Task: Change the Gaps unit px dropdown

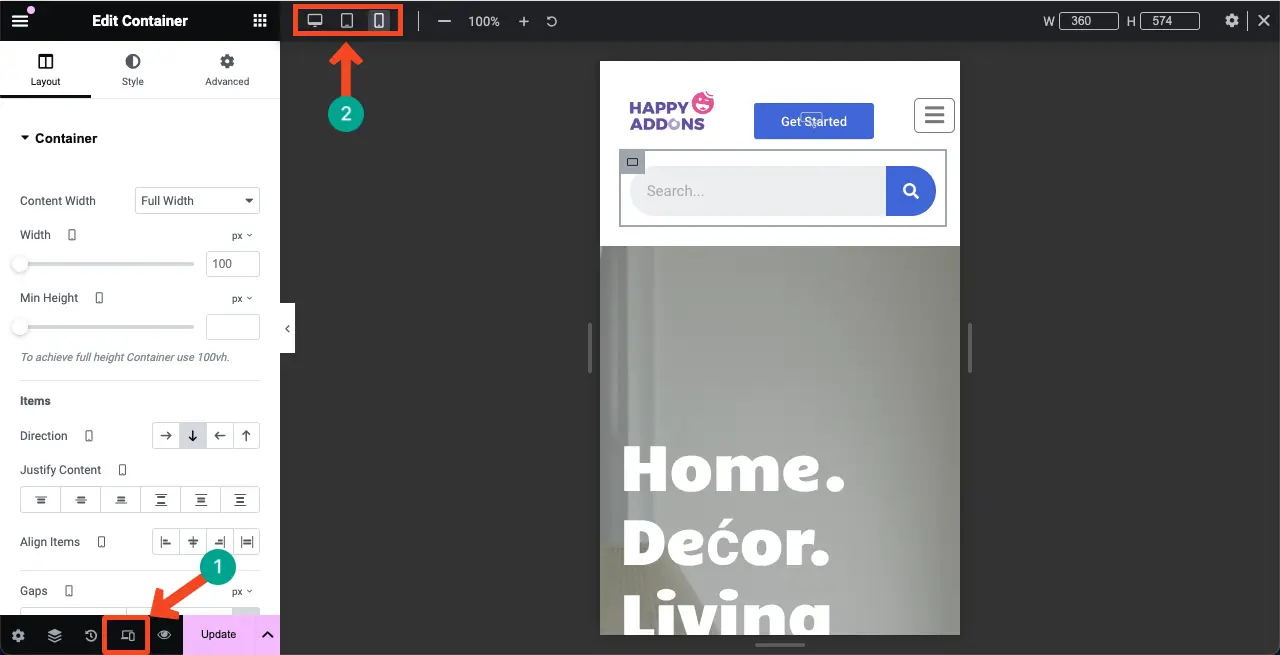Action: coord(242,592)
